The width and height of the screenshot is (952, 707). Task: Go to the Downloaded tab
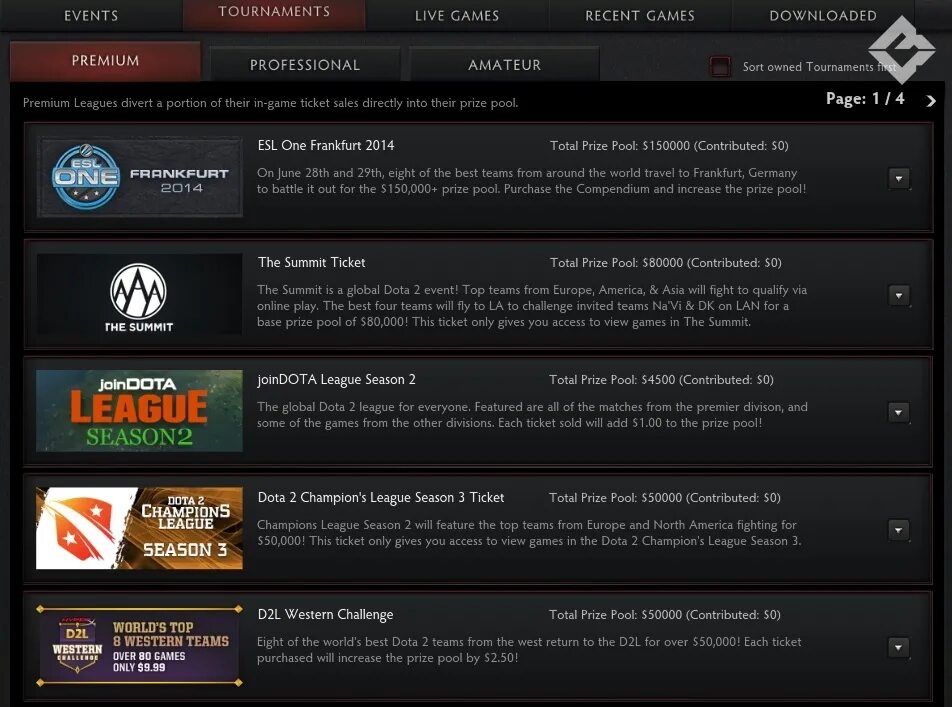[x=823, y=15]
